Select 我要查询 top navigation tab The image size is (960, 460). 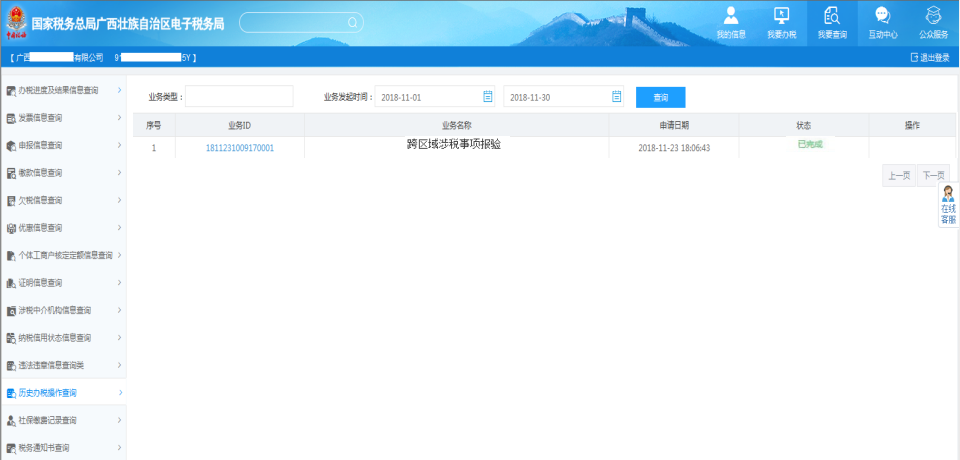tap(832, 23)
